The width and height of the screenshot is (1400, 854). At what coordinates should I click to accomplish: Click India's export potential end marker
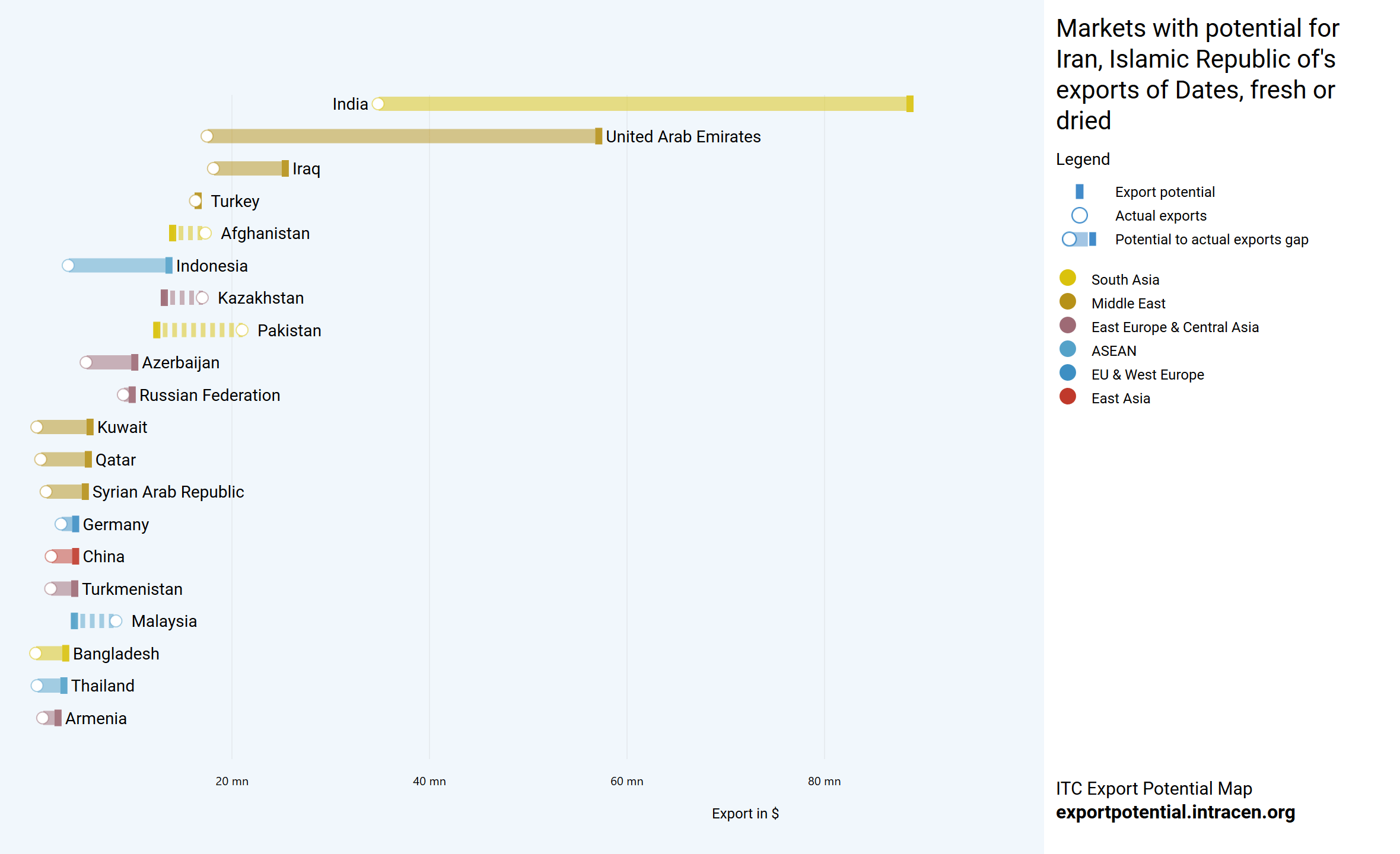[x=909, y=104]
